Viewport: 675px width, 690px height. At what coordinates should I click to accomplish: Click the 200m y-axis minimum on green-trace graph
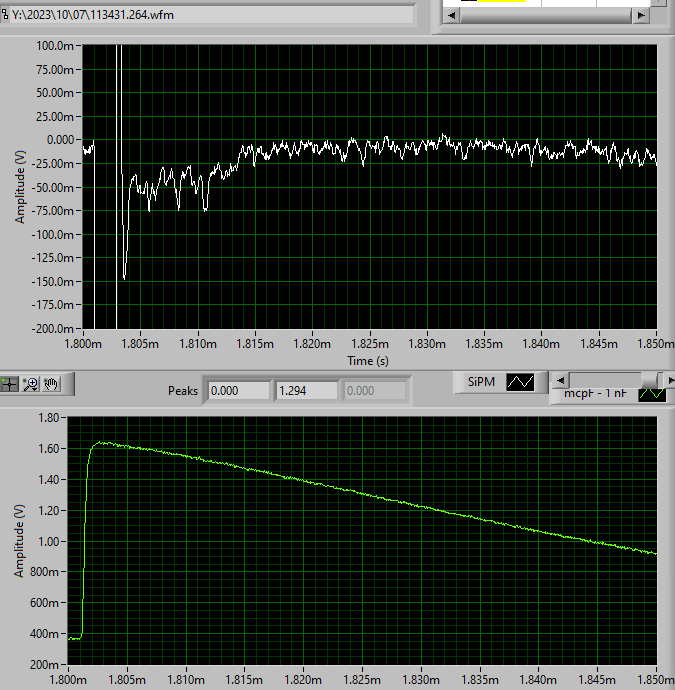[44, 664]
